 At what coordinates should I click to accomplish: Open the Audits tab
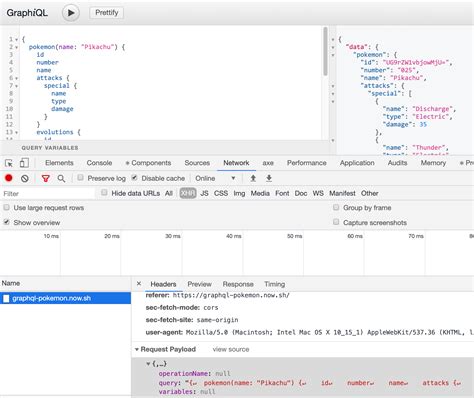point(397,163)
